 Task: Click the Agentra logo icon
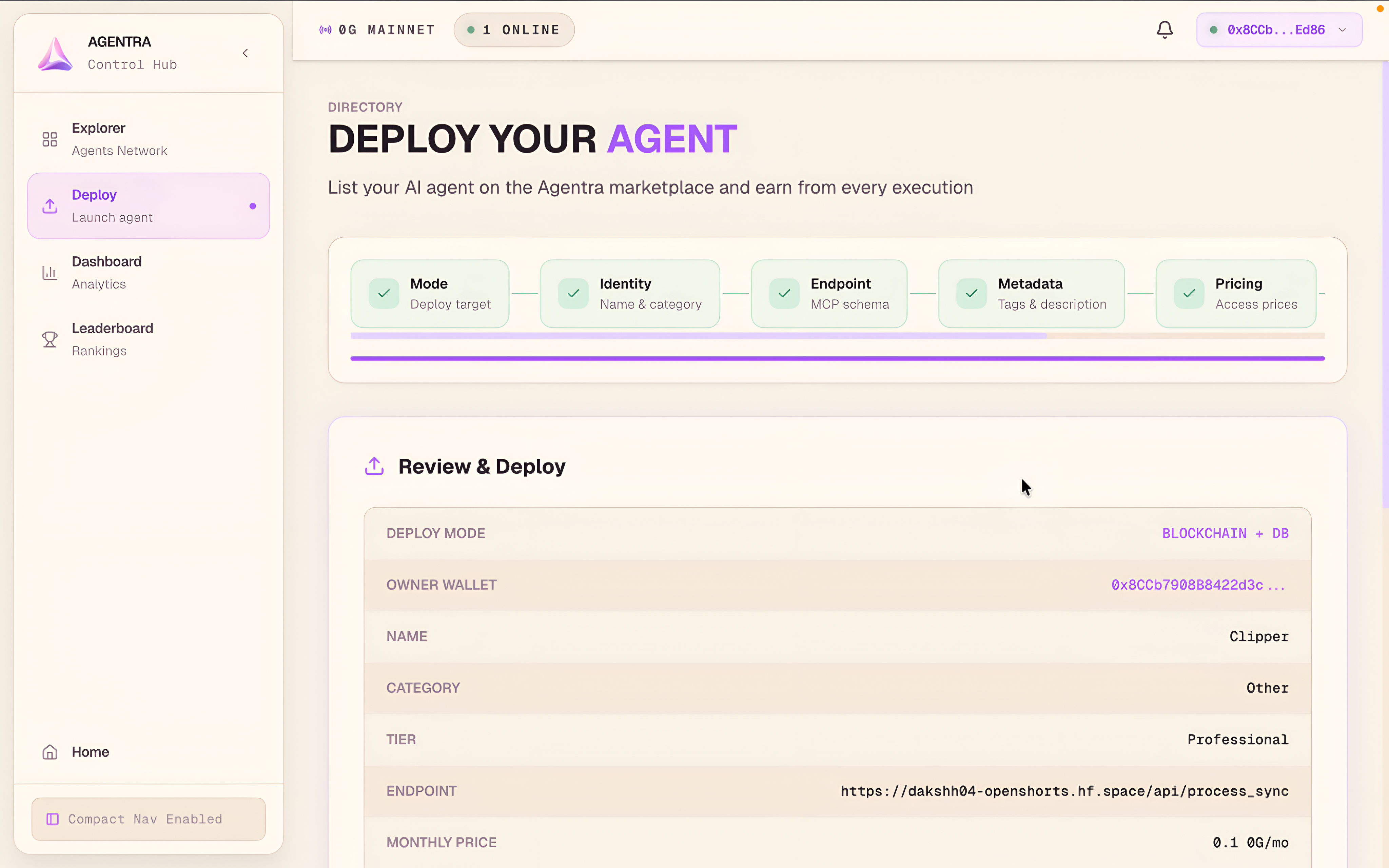point(55,53)
